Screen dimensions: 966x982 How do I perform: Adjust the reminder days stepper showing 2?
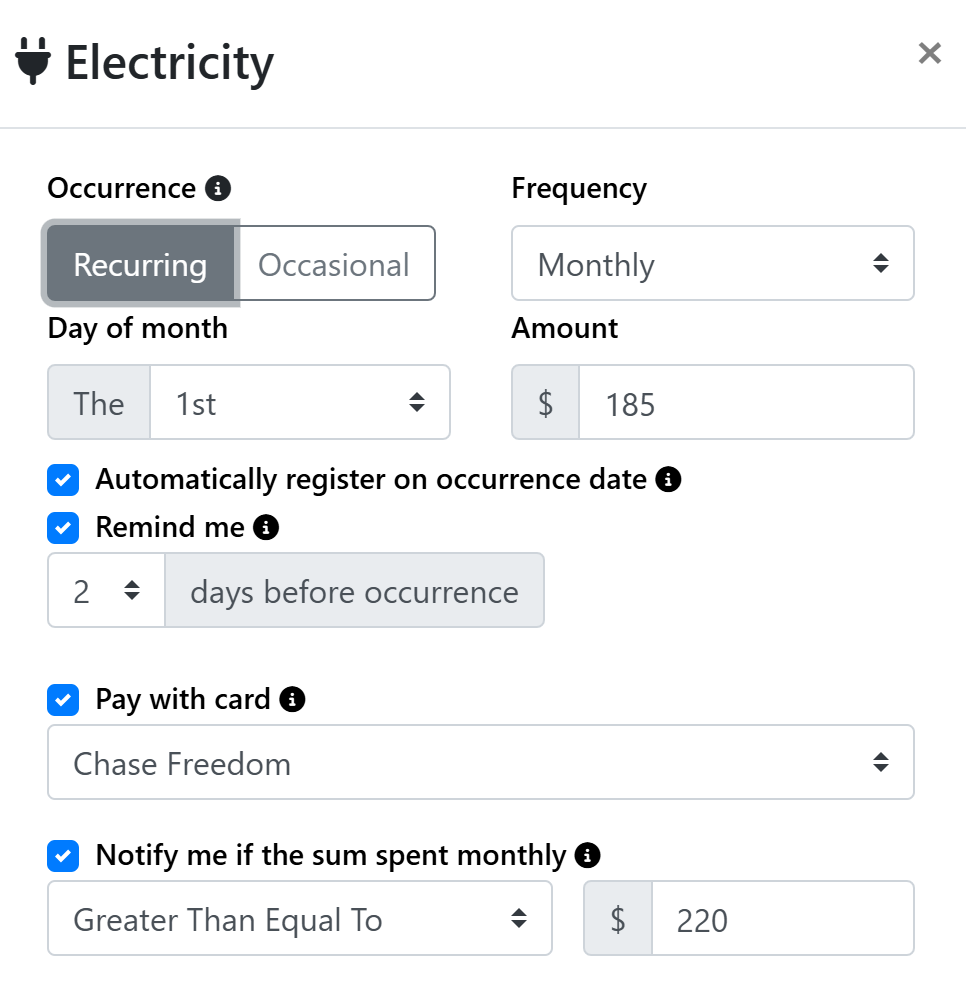(x=105, y=590)
